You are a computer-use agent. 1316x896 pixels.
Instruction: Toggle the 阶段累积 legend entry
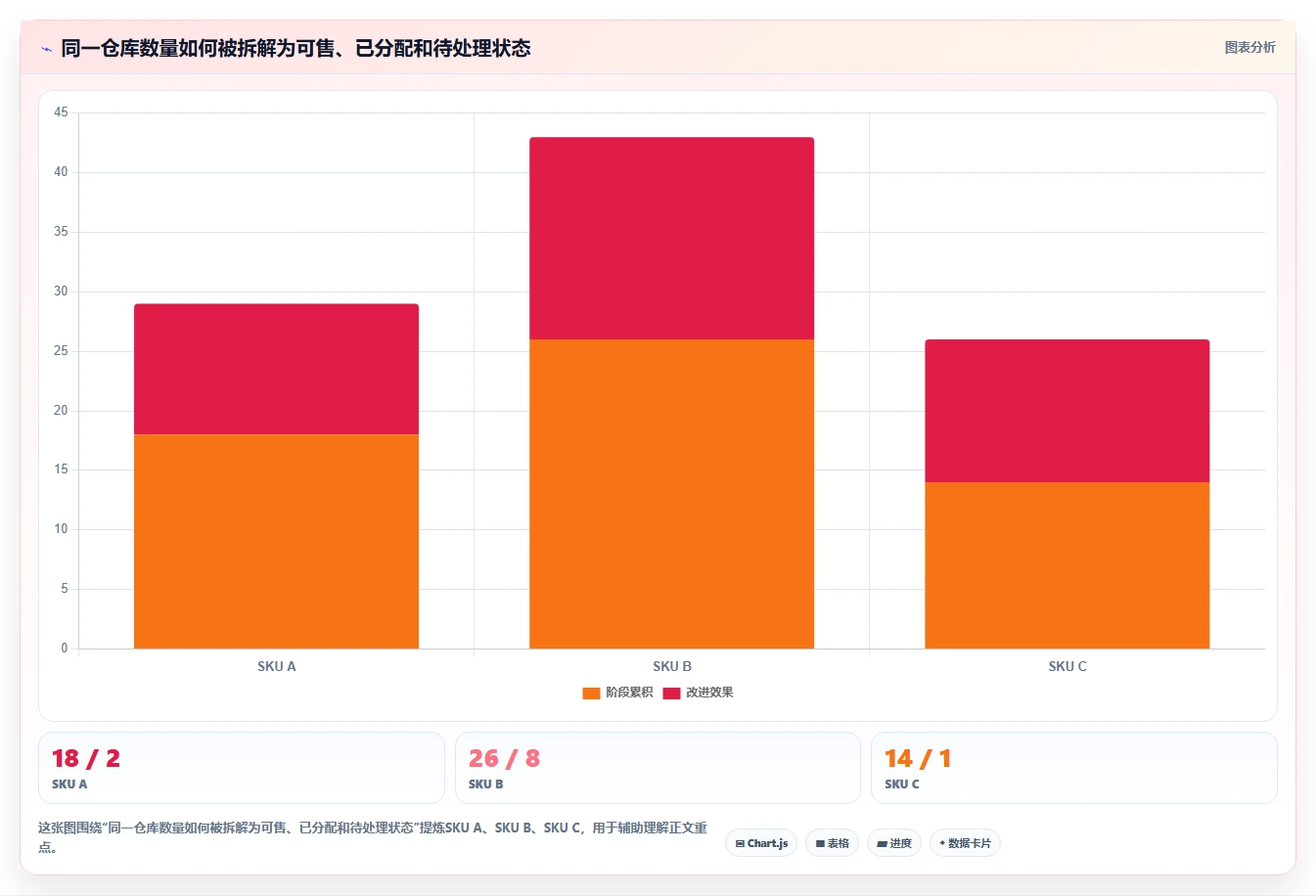617,693
